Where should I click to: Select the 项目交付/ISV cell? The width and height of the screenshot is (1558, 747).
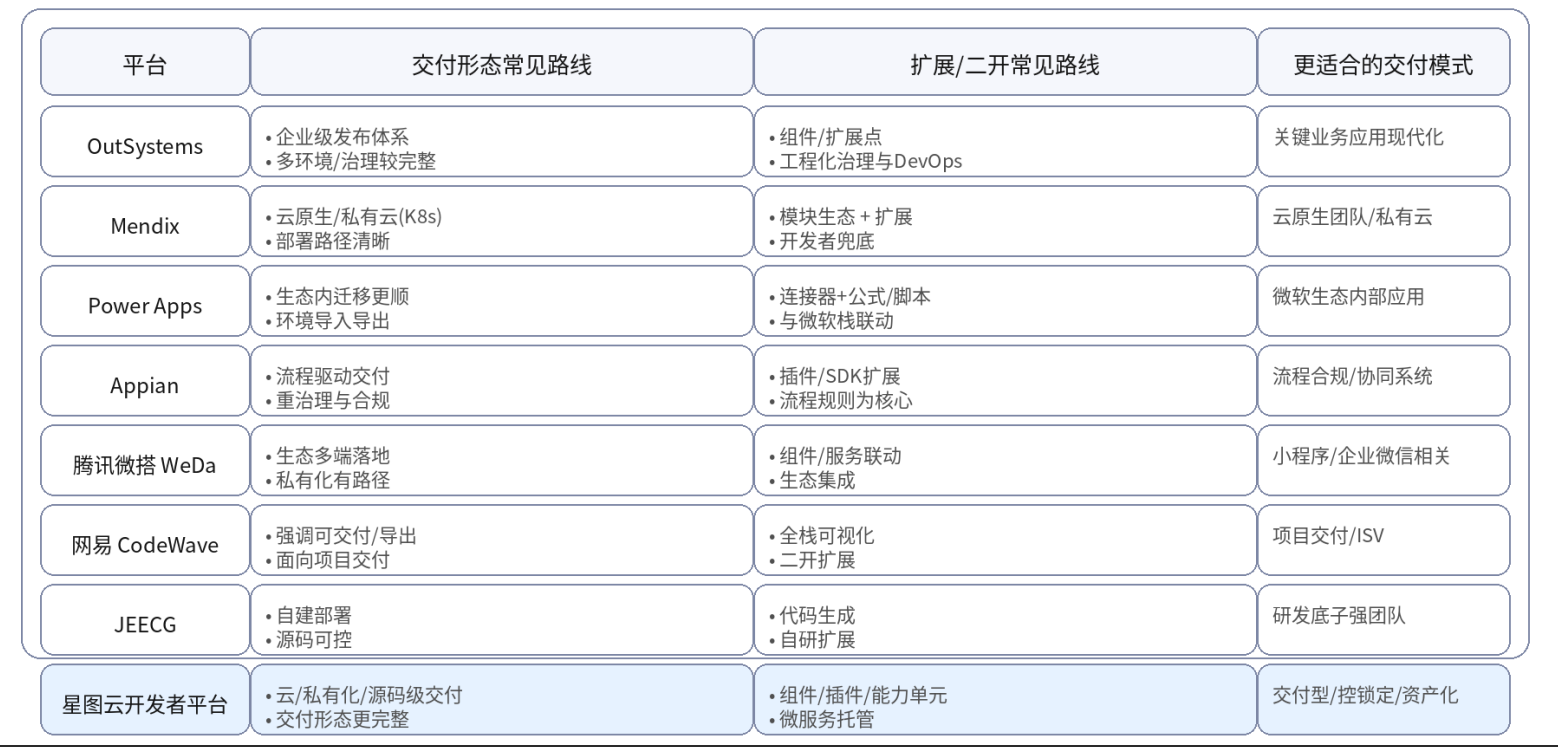(1382, 545)
